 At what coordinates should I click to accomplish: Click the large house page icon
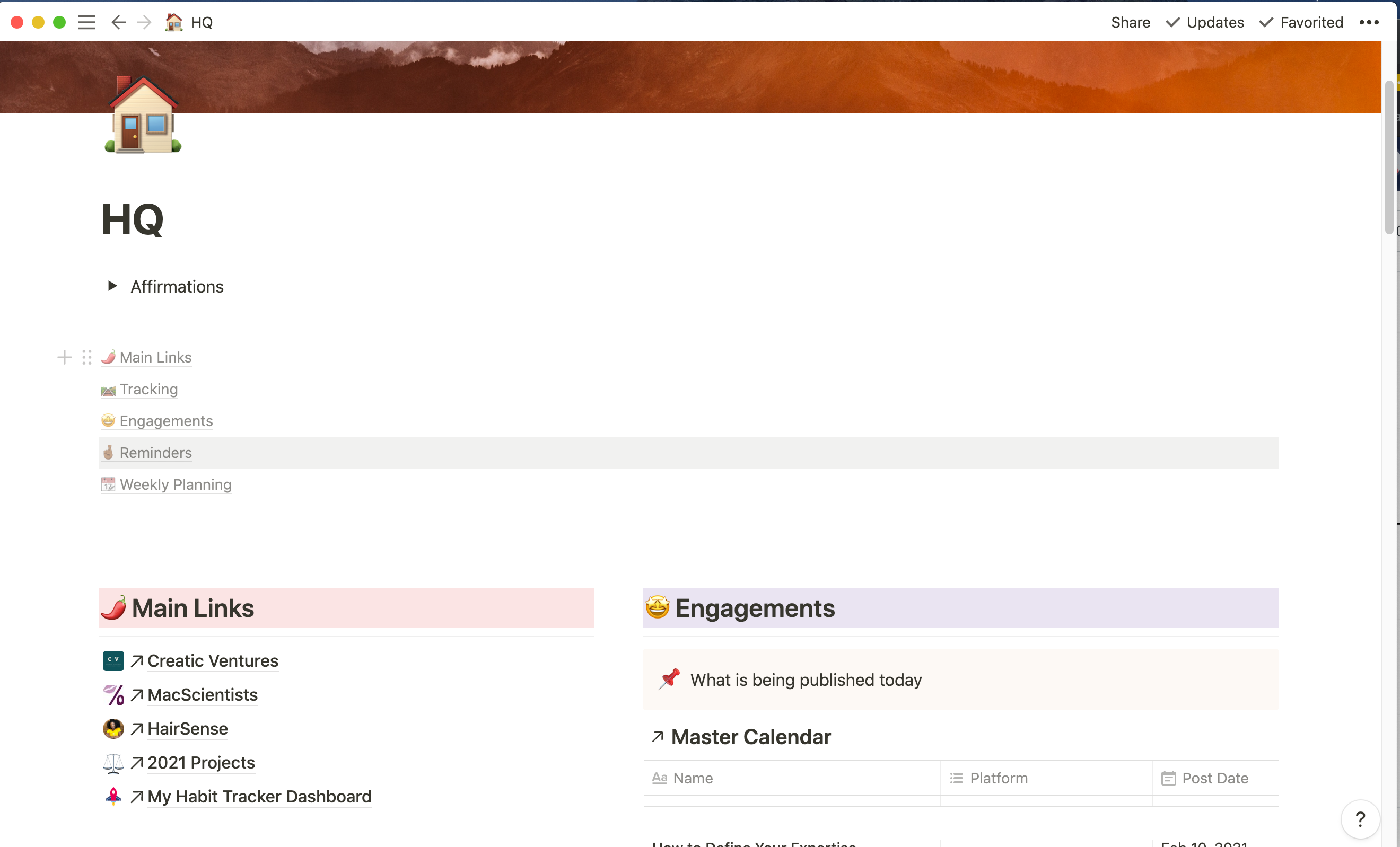(x=143, y=116)
